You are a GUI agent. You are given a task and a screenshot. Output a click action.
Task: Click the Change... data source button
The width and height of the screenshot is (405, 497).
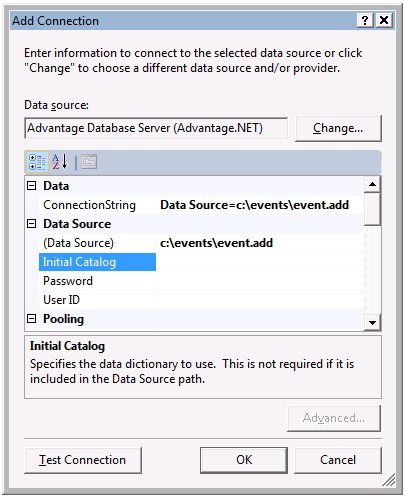(x=338, y=128)
